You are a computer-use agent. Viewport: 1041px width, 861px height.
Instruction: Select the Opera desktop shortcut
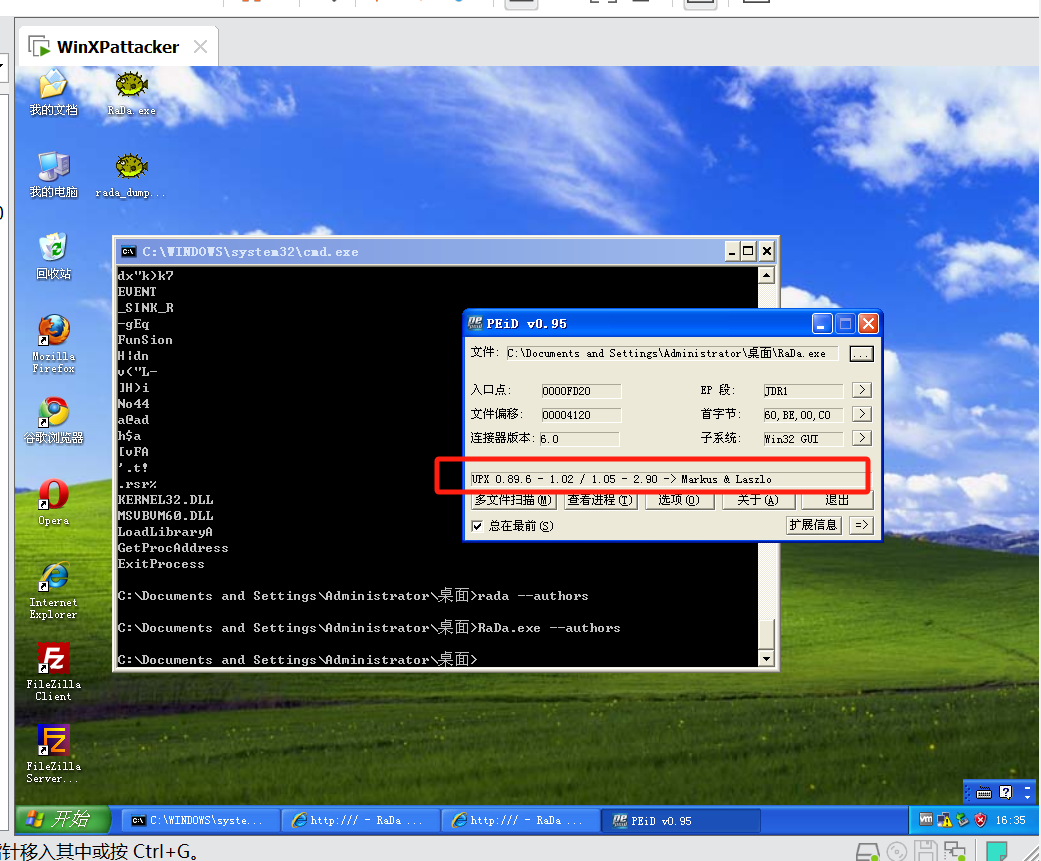click(53, 503)
